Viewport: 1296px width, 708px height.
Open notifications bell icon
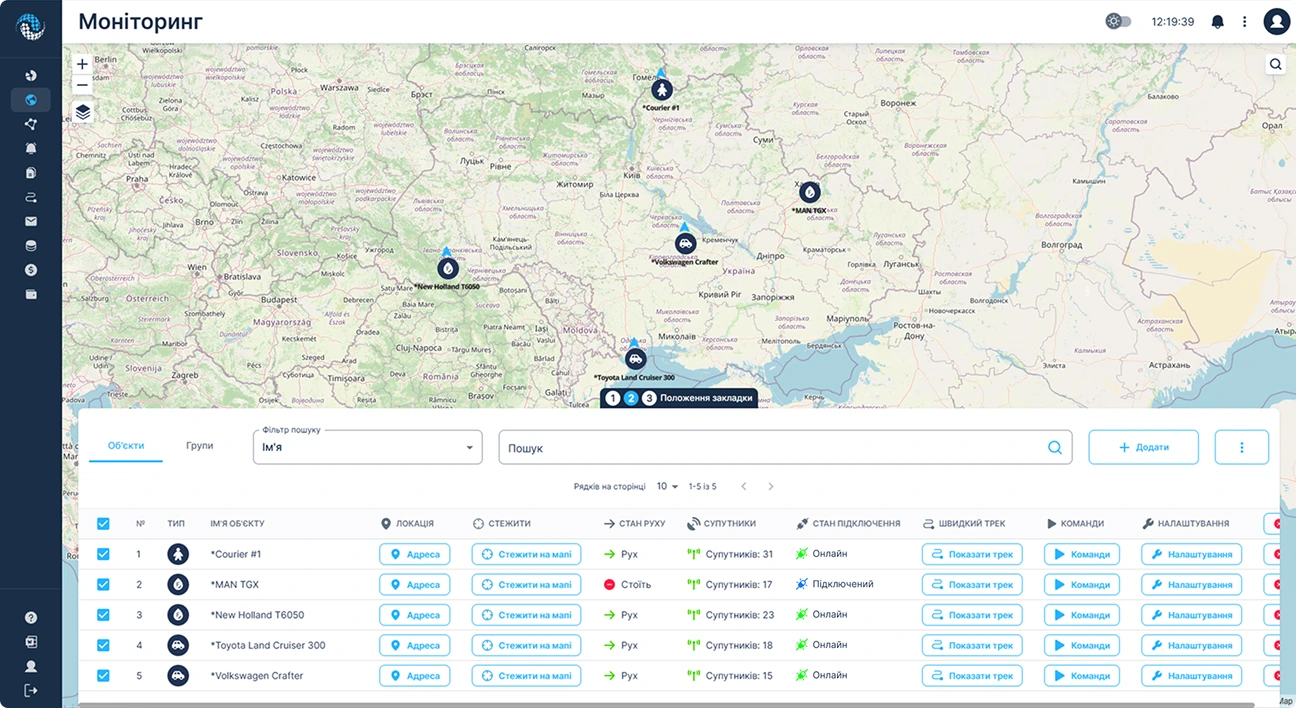(1217, 21)
